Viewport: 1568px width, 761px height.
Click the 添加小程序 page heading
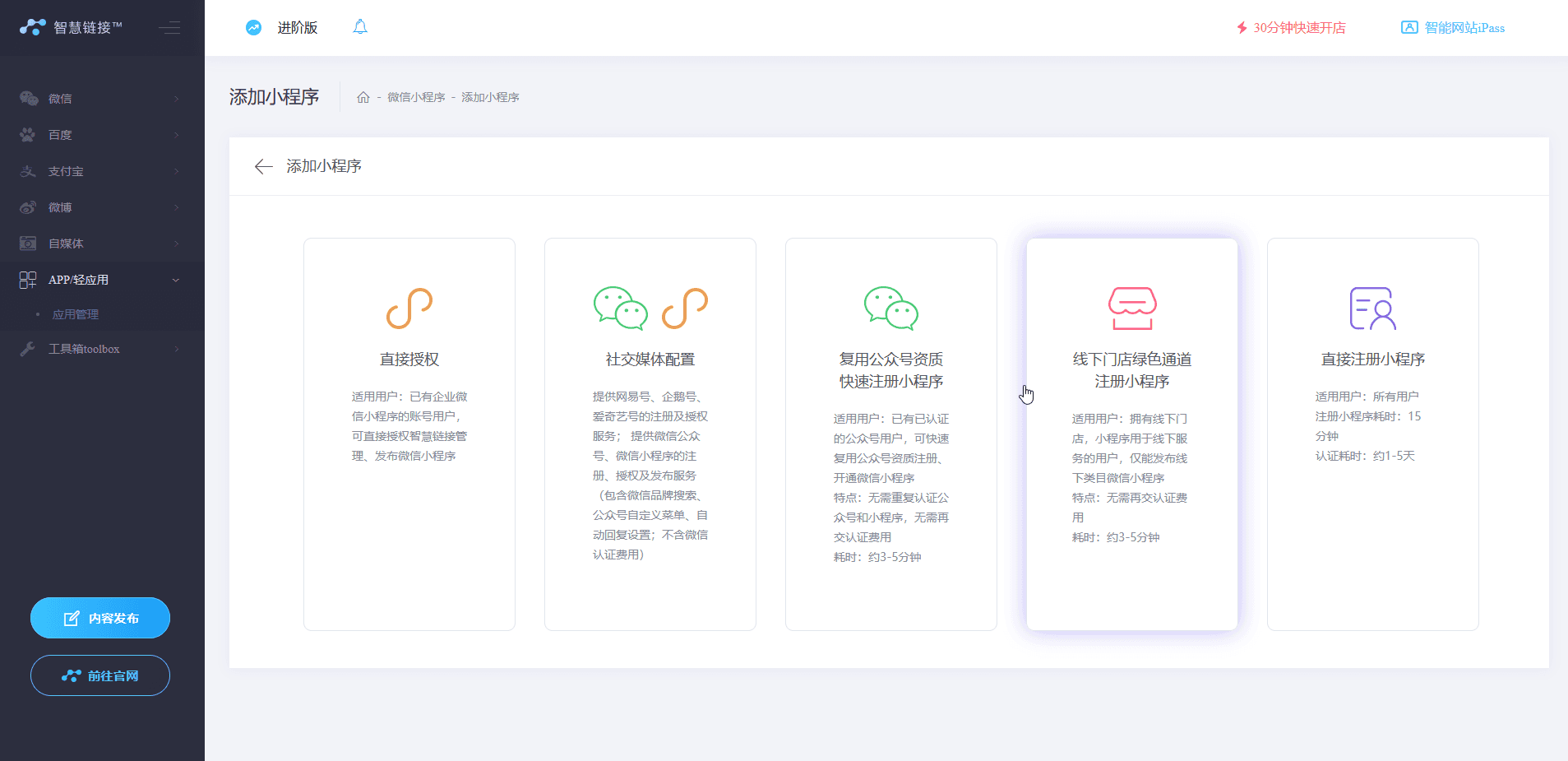[x=274, y=97]
